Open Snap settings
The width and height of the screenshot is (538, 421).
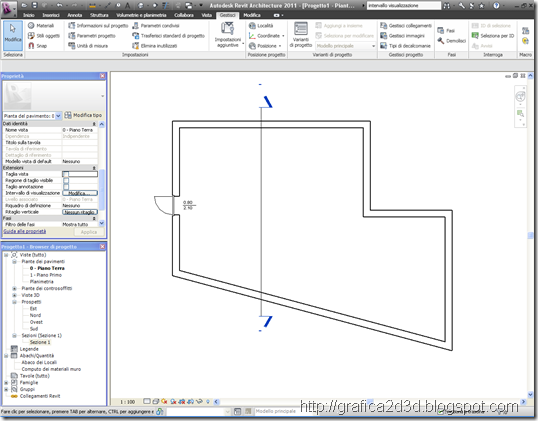point(37,46)
